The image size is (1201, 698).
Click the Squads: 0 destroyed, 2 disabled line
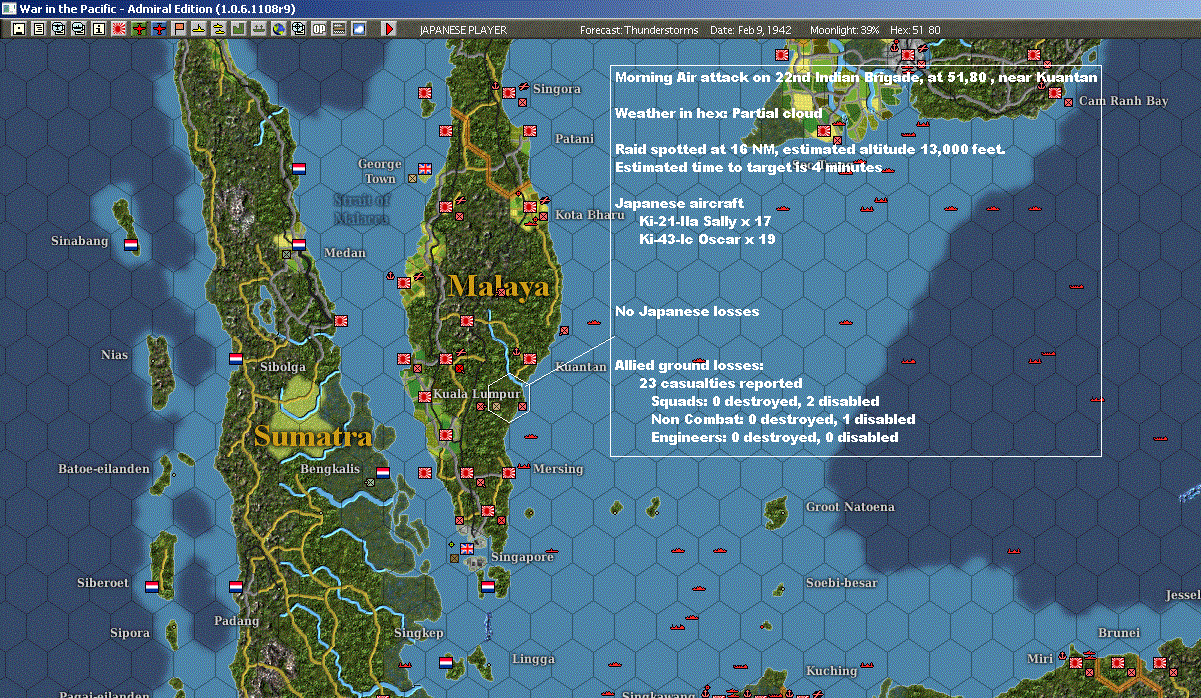[x=765, y=401]
